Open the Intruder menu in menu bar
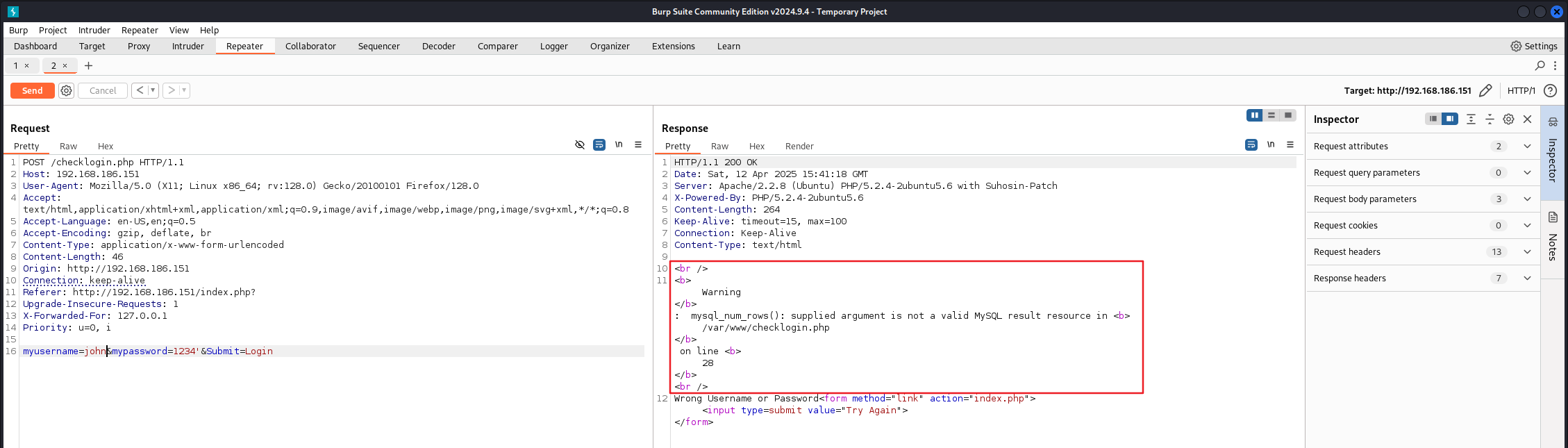The image size is (1568, 448). pos(94,30)
